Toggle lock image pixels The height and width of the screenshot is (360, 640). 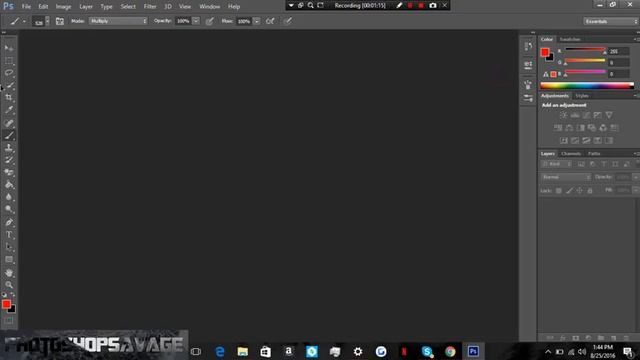(x=569, y=191)
